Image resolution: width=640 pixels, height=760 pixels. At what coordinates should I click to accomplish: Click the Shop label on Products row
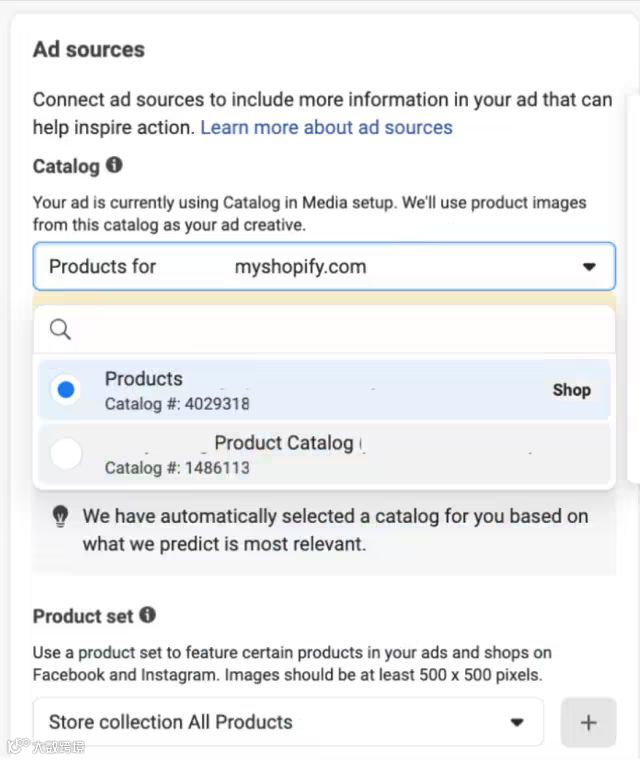571,390
